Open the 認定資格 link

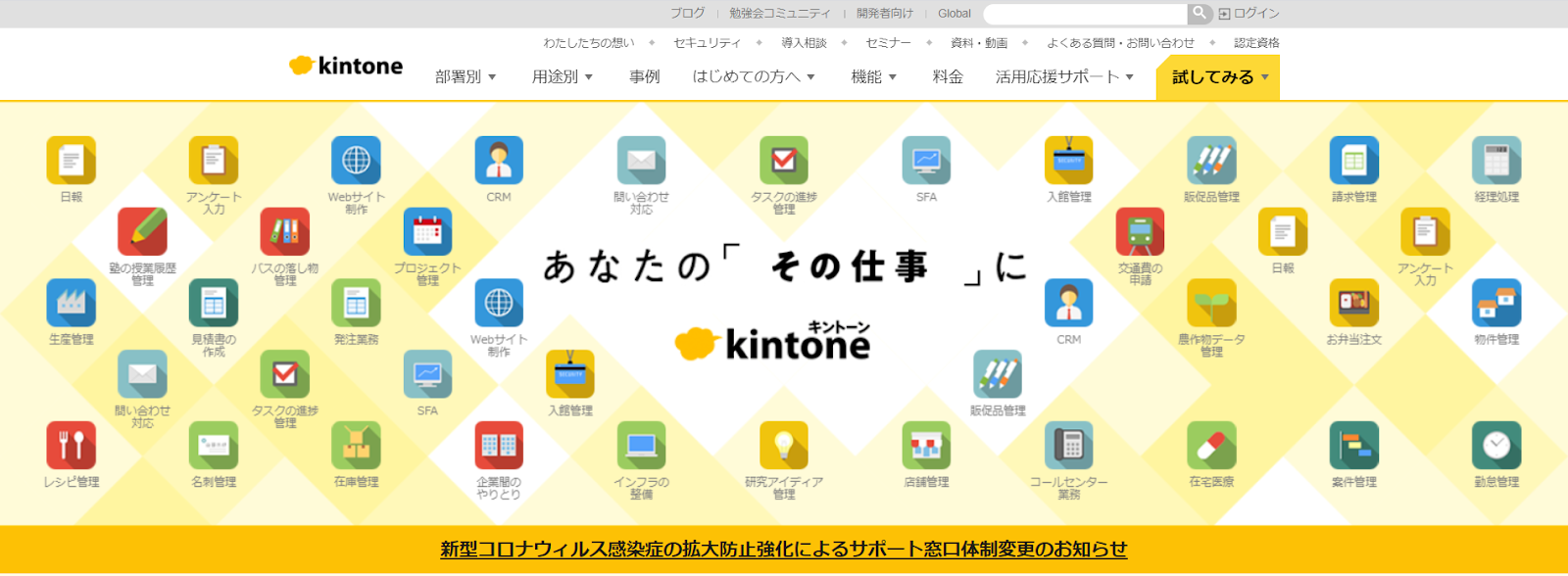tap(1256, 43)
